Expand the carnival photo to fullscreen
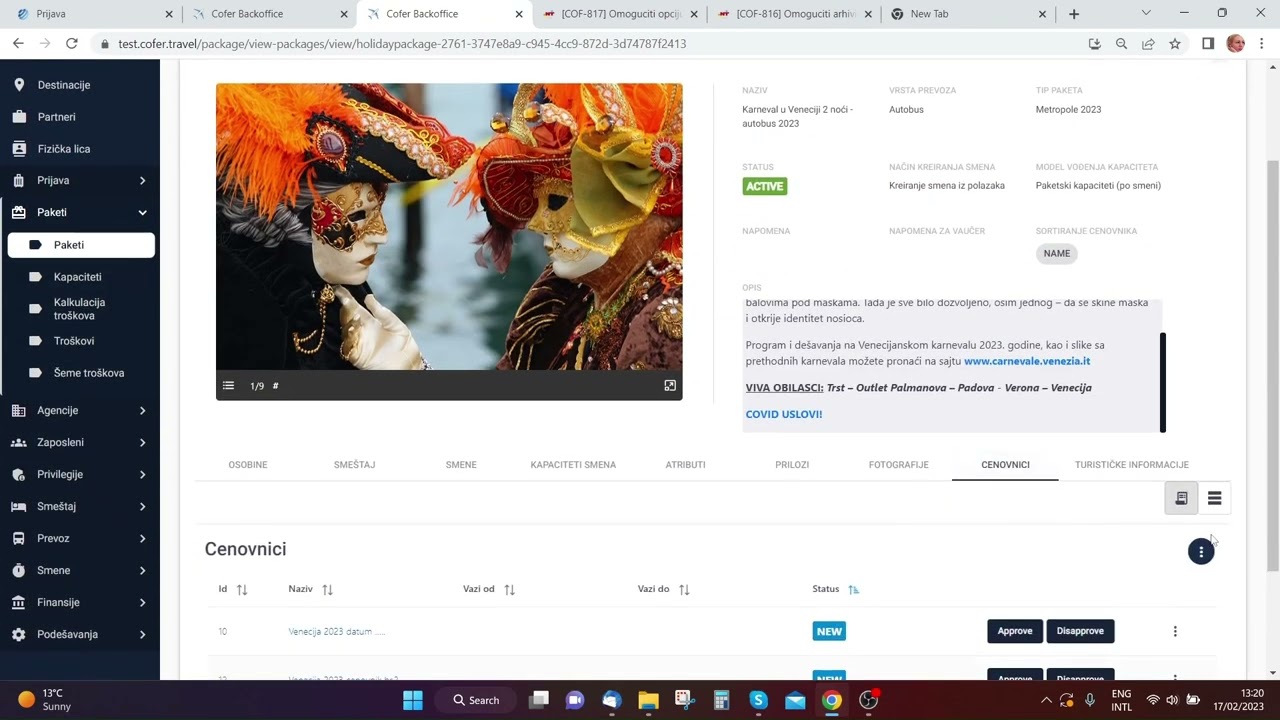Screen dimensions: 1280x720 click(670, 386)
